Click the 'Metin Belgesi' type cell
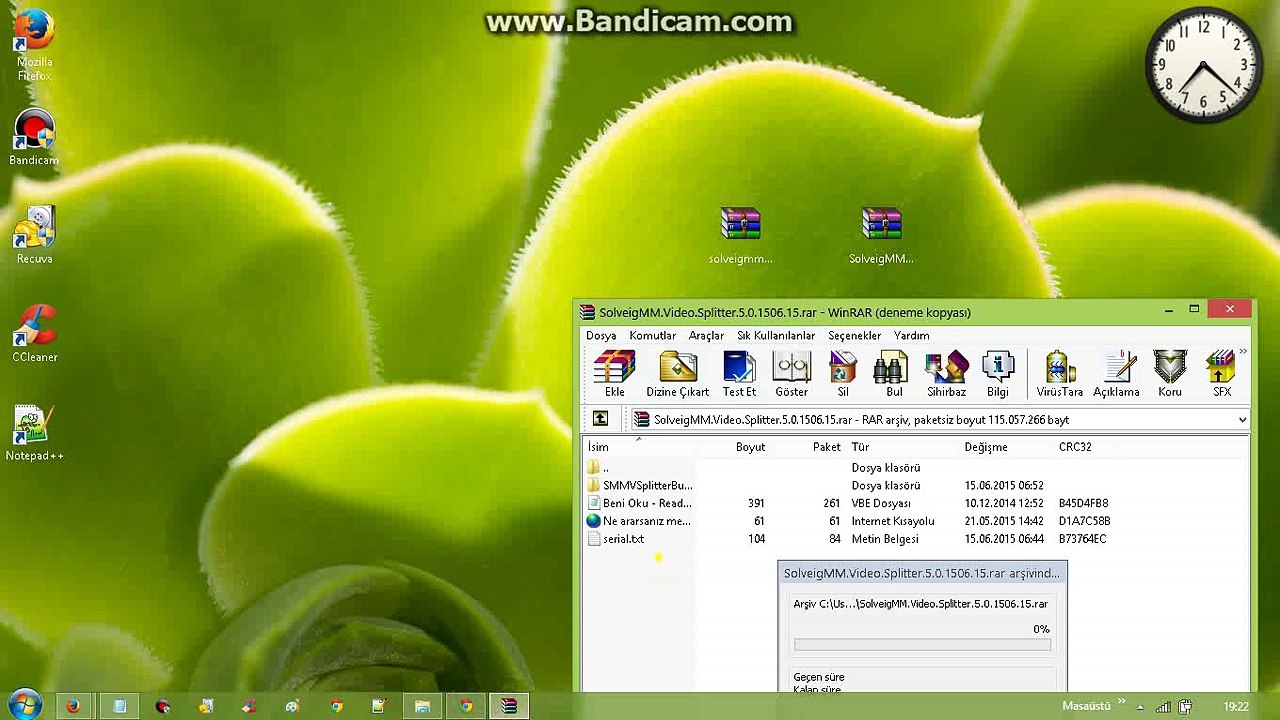The image size is (1280, 720). point(887,539)
